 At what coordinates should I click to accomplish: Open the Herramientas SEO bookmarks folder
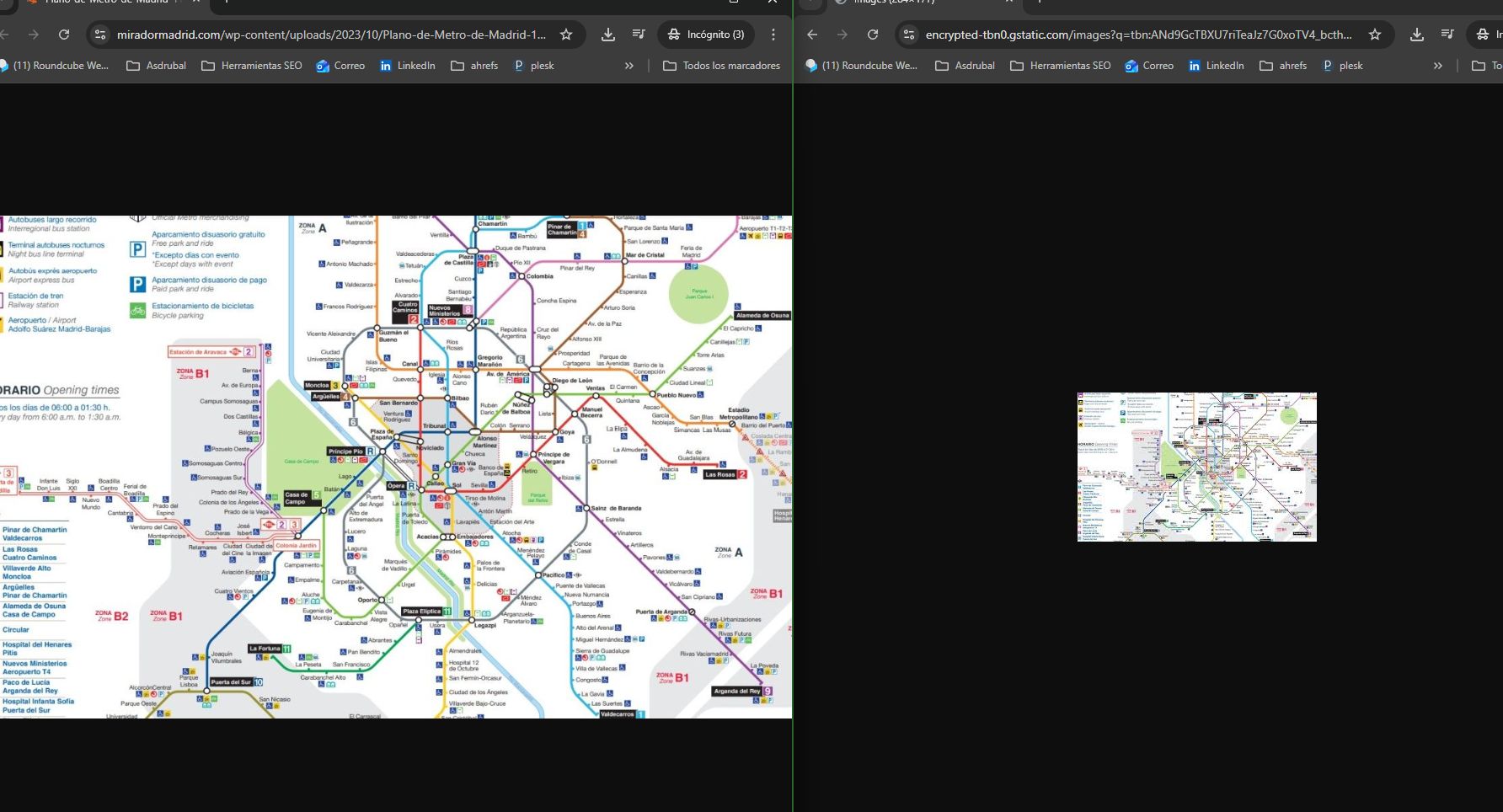click(x=251, y=65)
